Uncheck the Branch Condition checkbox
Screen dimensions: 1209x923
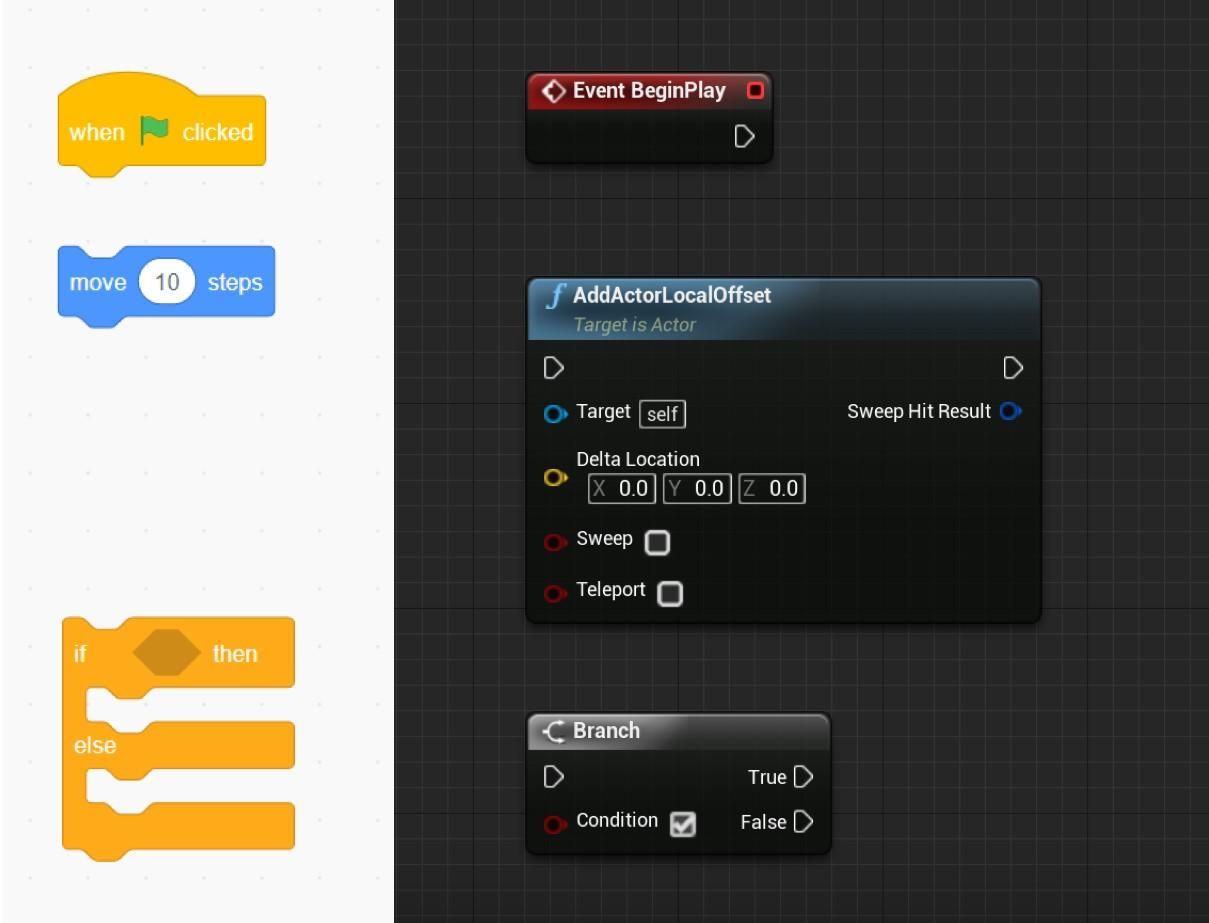(682, 824)
